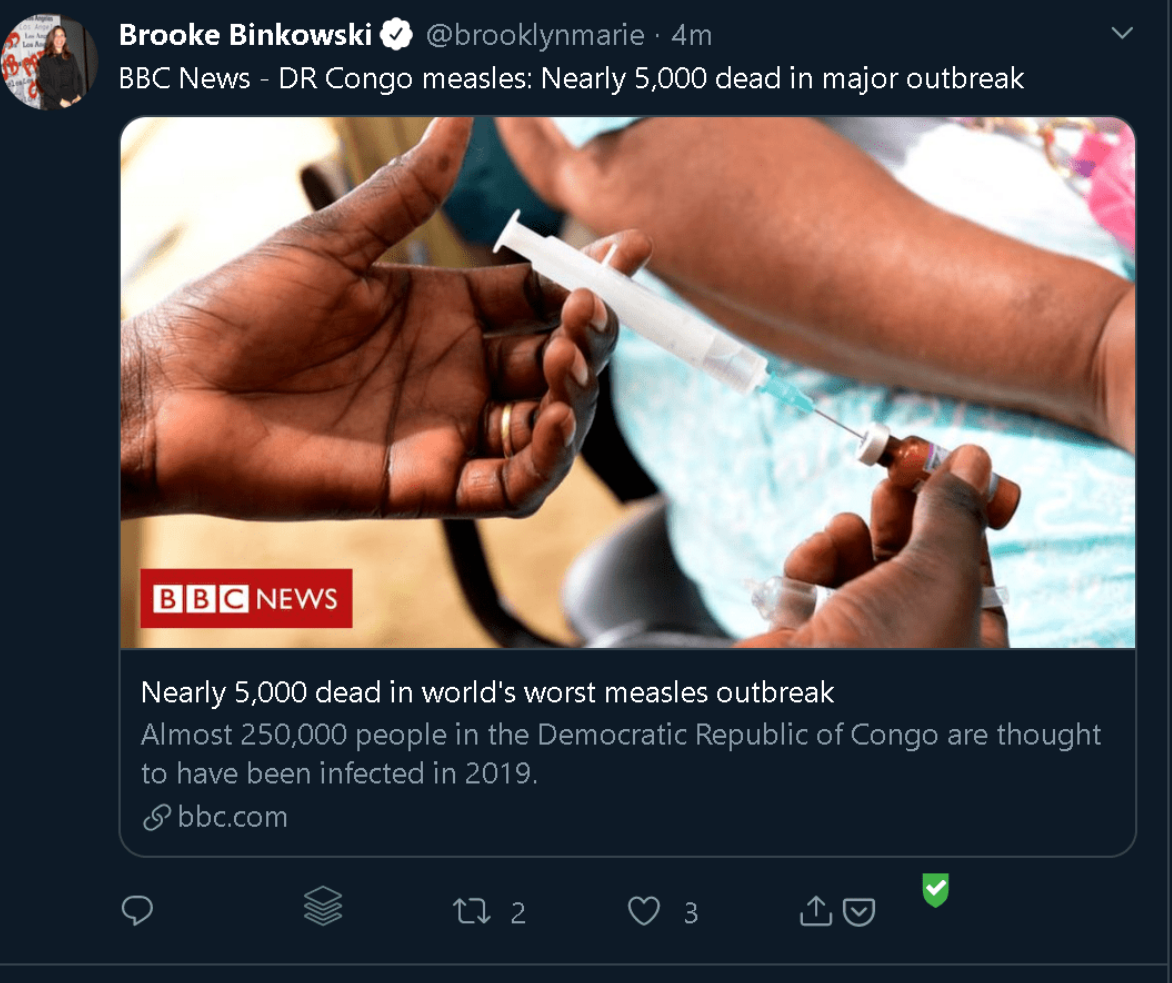Click the like count number 3
Screen dimensions: 1172x983
click(x=691, y=913)
